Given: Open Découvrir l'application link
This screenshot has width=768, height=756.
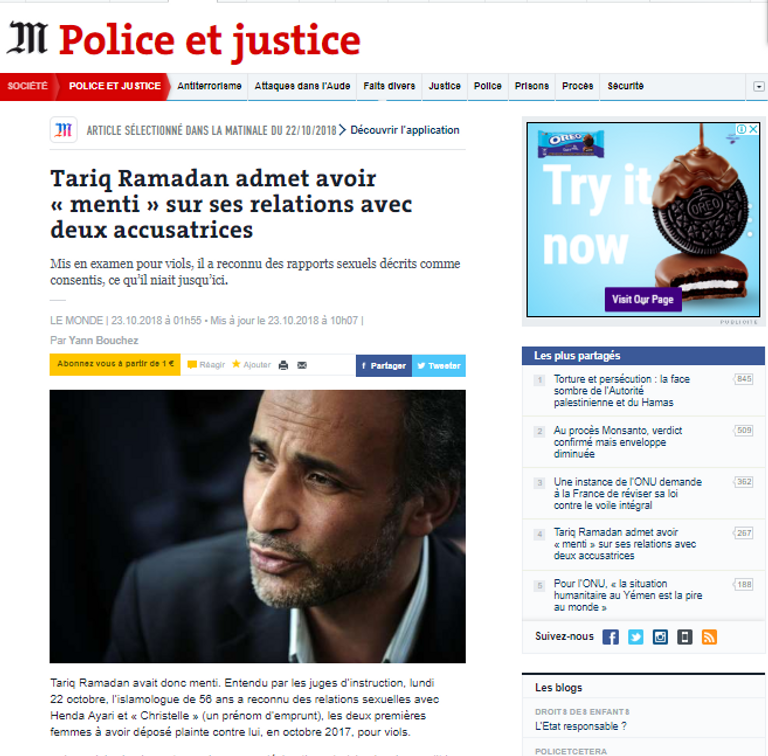Looking at the screenshot, I should point(405,130).
